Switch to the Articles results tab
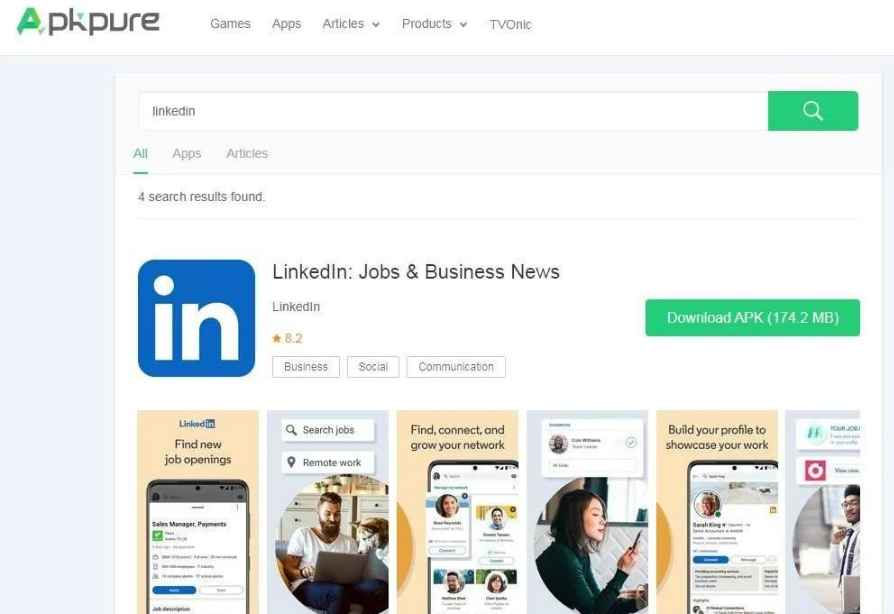The image size is (894, 614). coord(247,153)
